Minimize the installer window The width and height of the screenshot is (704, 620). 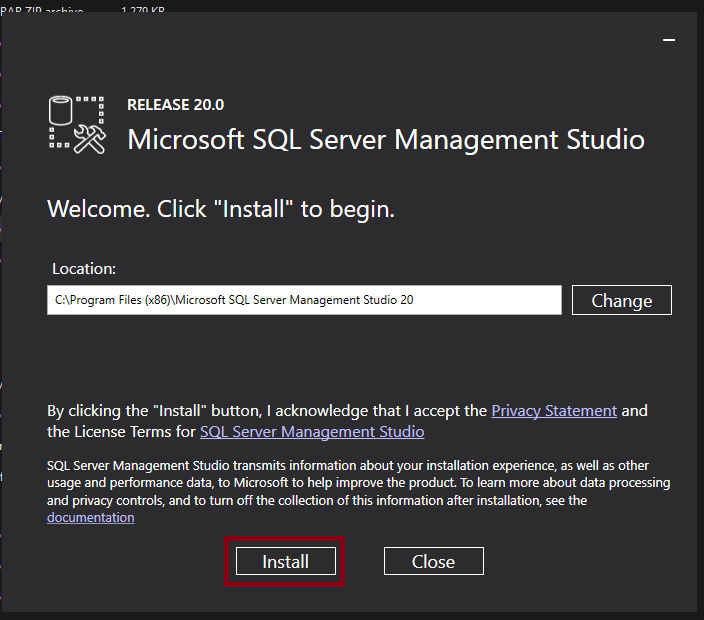tap(669, 39)
